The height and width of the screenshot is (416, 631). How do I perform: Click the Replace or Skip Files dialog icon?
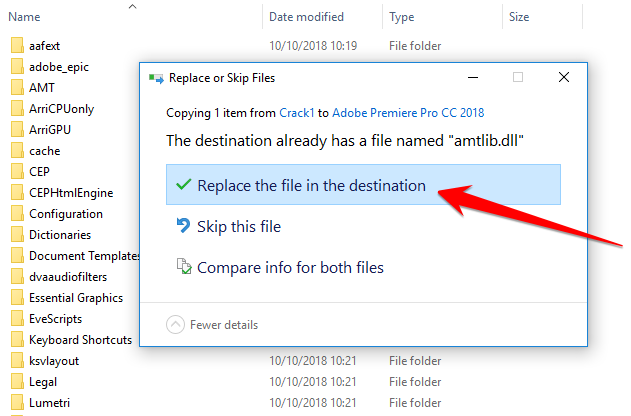pos(155,77)
